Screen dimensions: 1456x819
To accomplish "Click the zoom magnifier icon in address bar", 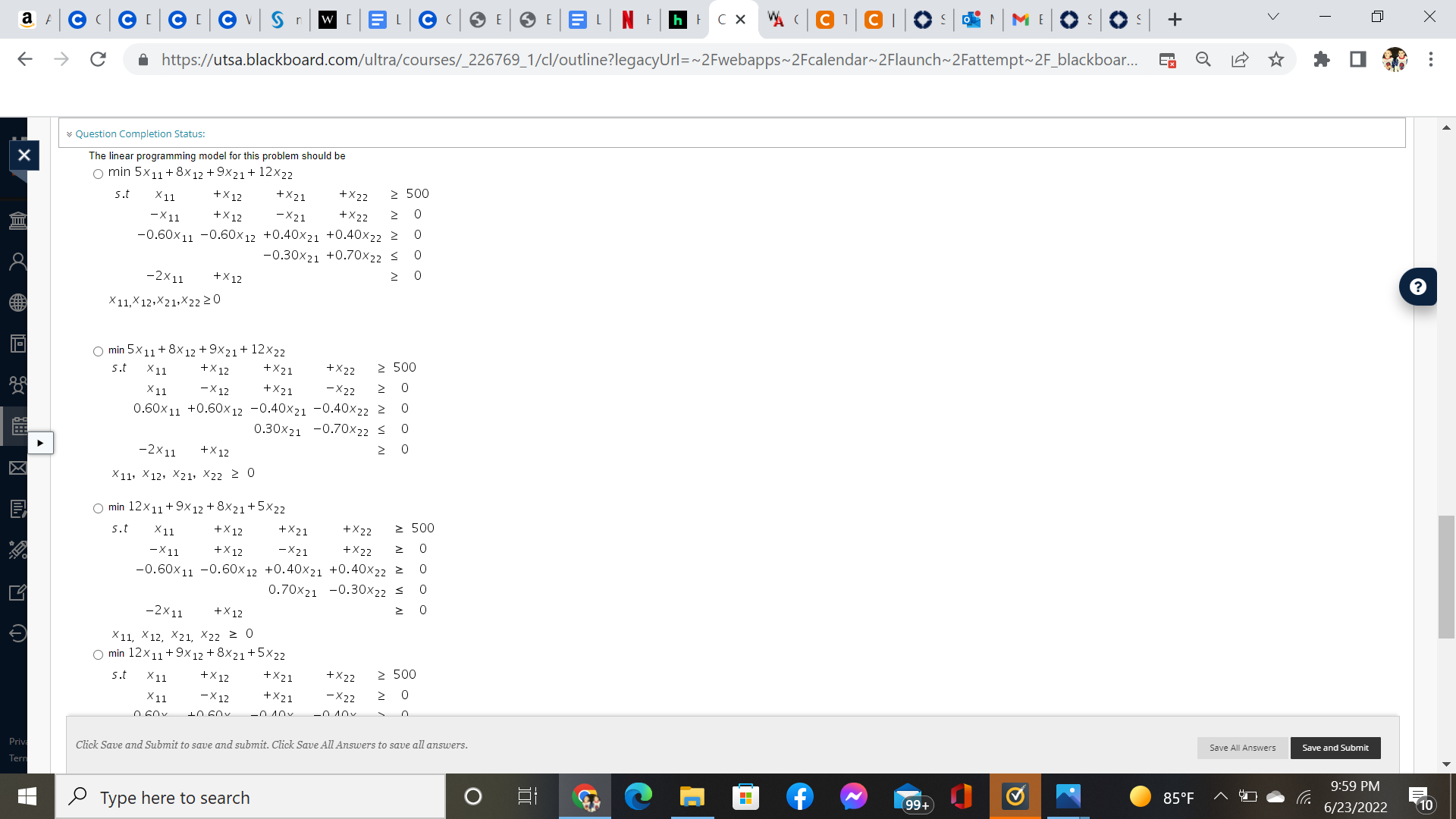I will point(1203,59).
